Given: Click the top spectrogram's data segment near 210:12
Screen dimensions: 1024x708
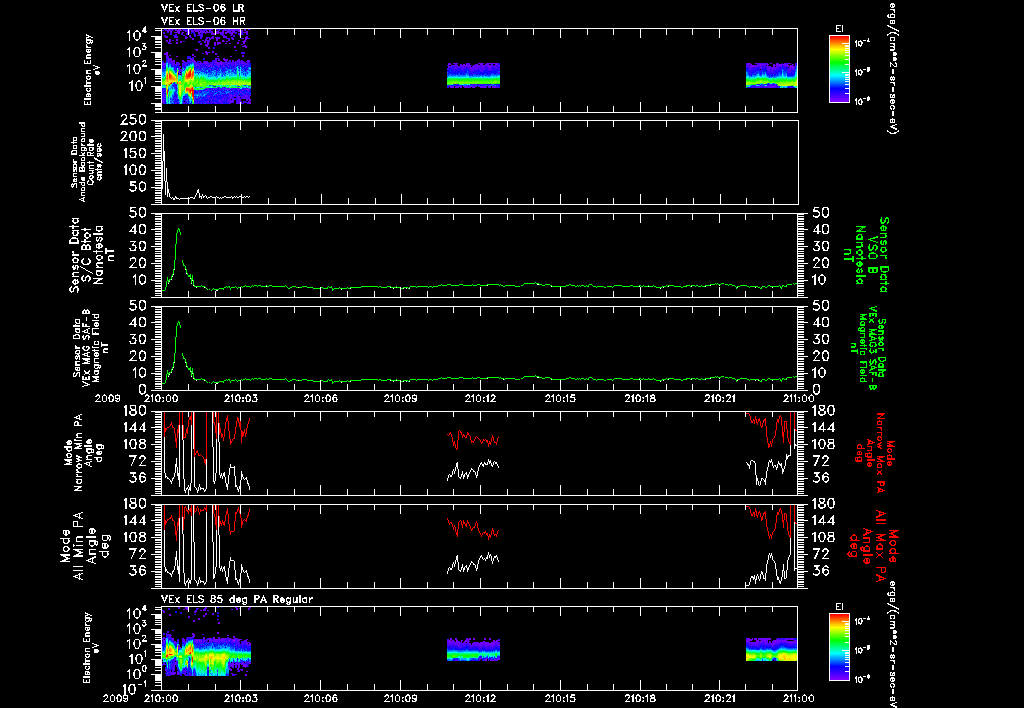Looking at the screenshot, I should 473,75.
